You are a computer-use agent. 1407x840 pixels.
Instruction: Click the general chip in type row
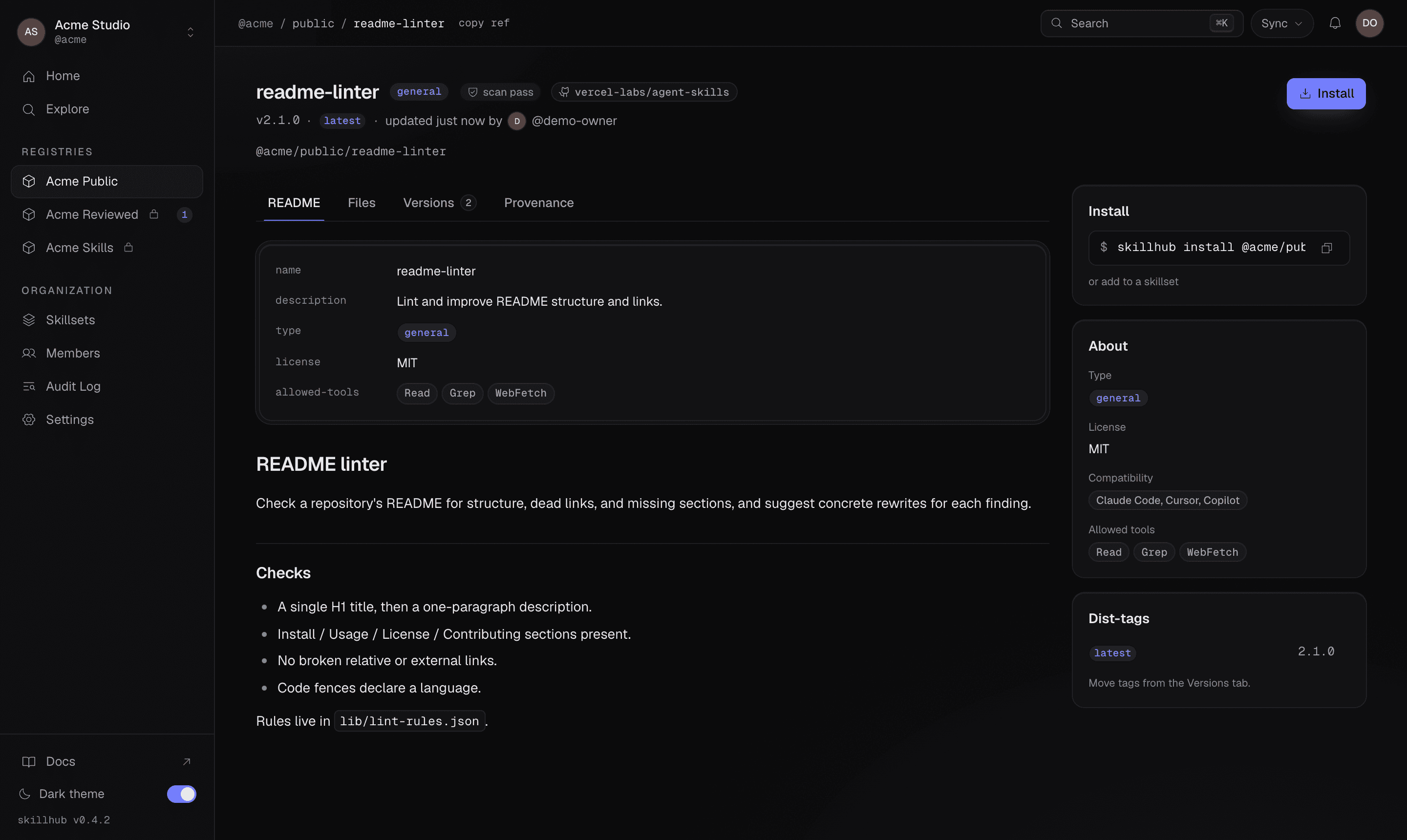click(x=426, y=333)
